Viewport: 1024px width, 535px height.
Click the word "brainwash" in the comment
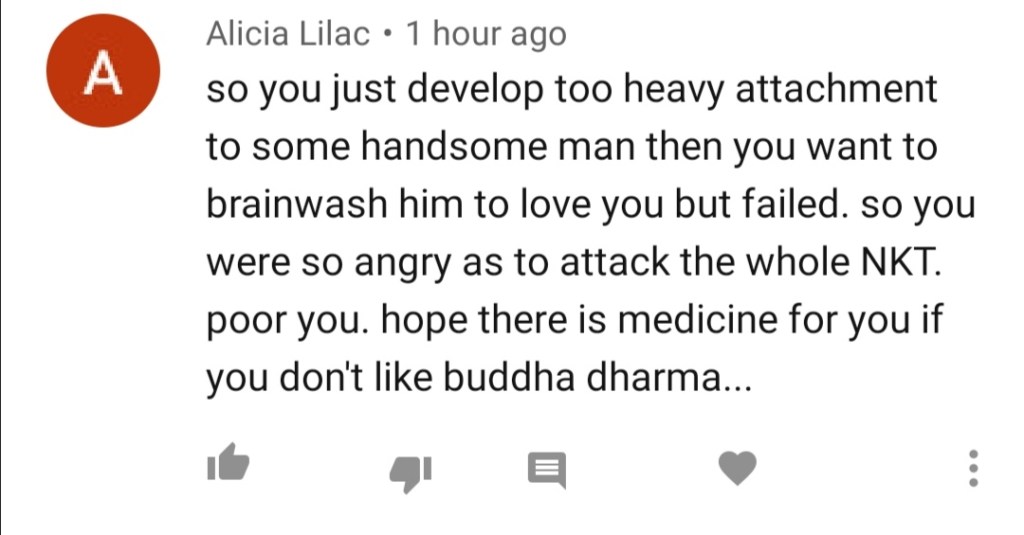click(297, 204)
